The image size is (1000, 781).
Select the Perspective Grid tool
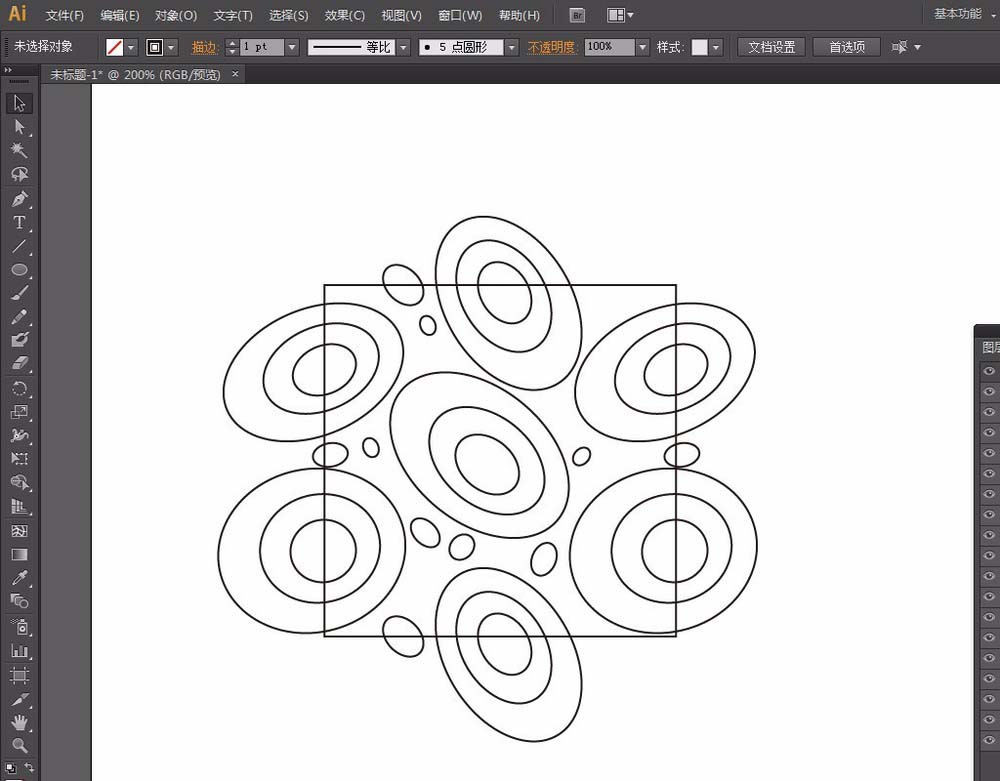[19, 507]
